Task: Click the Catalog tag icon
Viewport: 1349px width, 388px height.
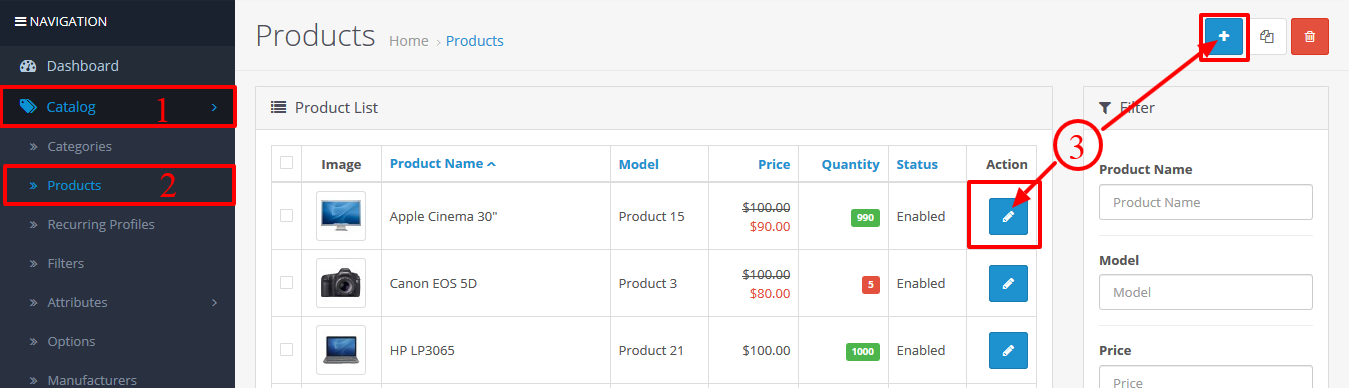Action: click(28, 106)
